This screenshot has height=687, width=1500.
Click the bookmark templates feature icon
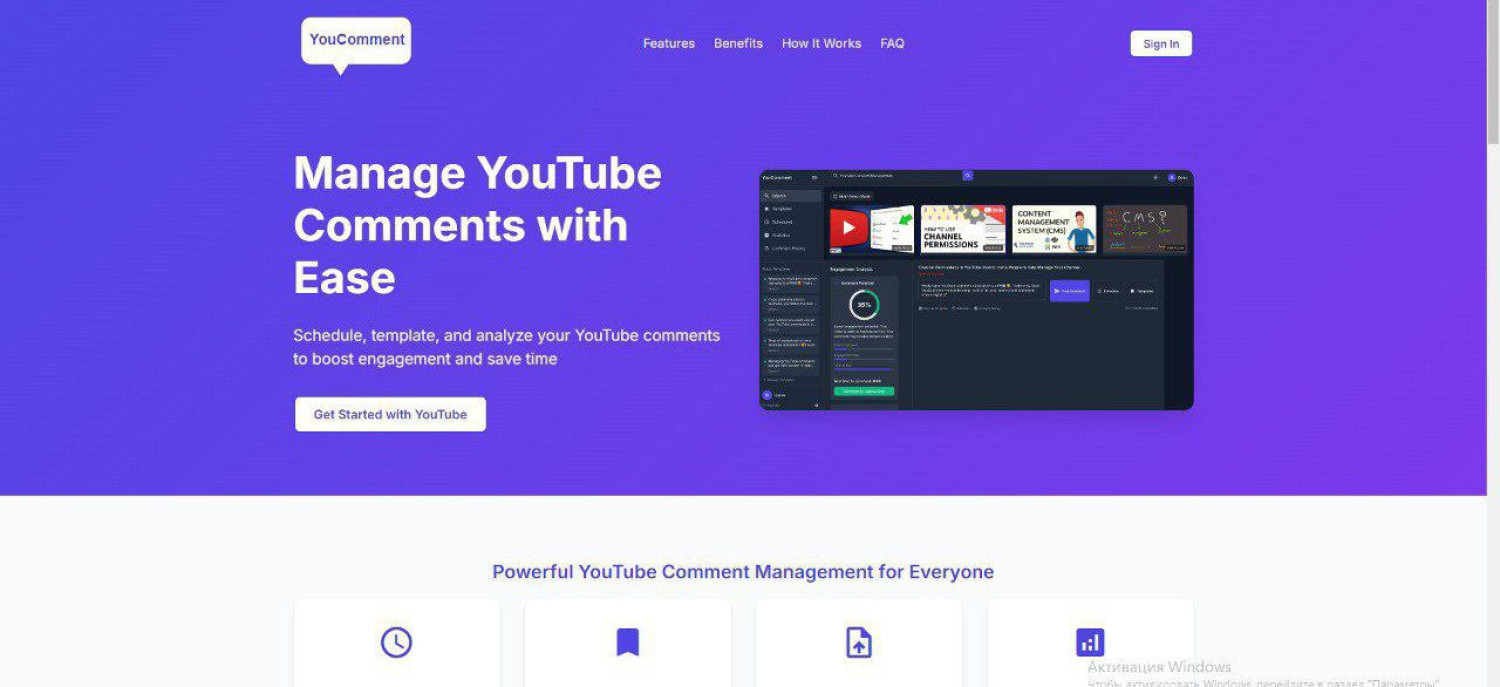point(627,642)
